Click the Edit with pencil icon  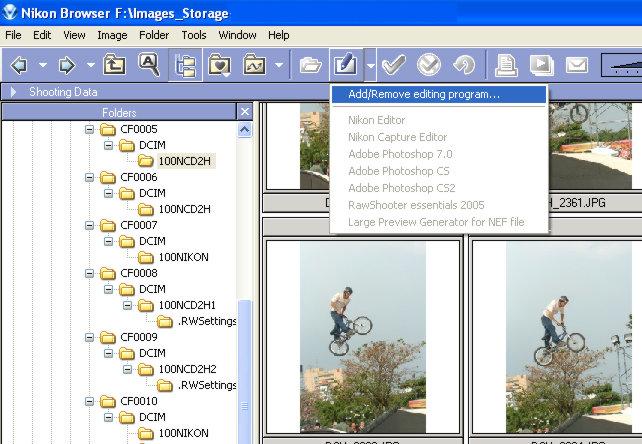click(346, 64)
